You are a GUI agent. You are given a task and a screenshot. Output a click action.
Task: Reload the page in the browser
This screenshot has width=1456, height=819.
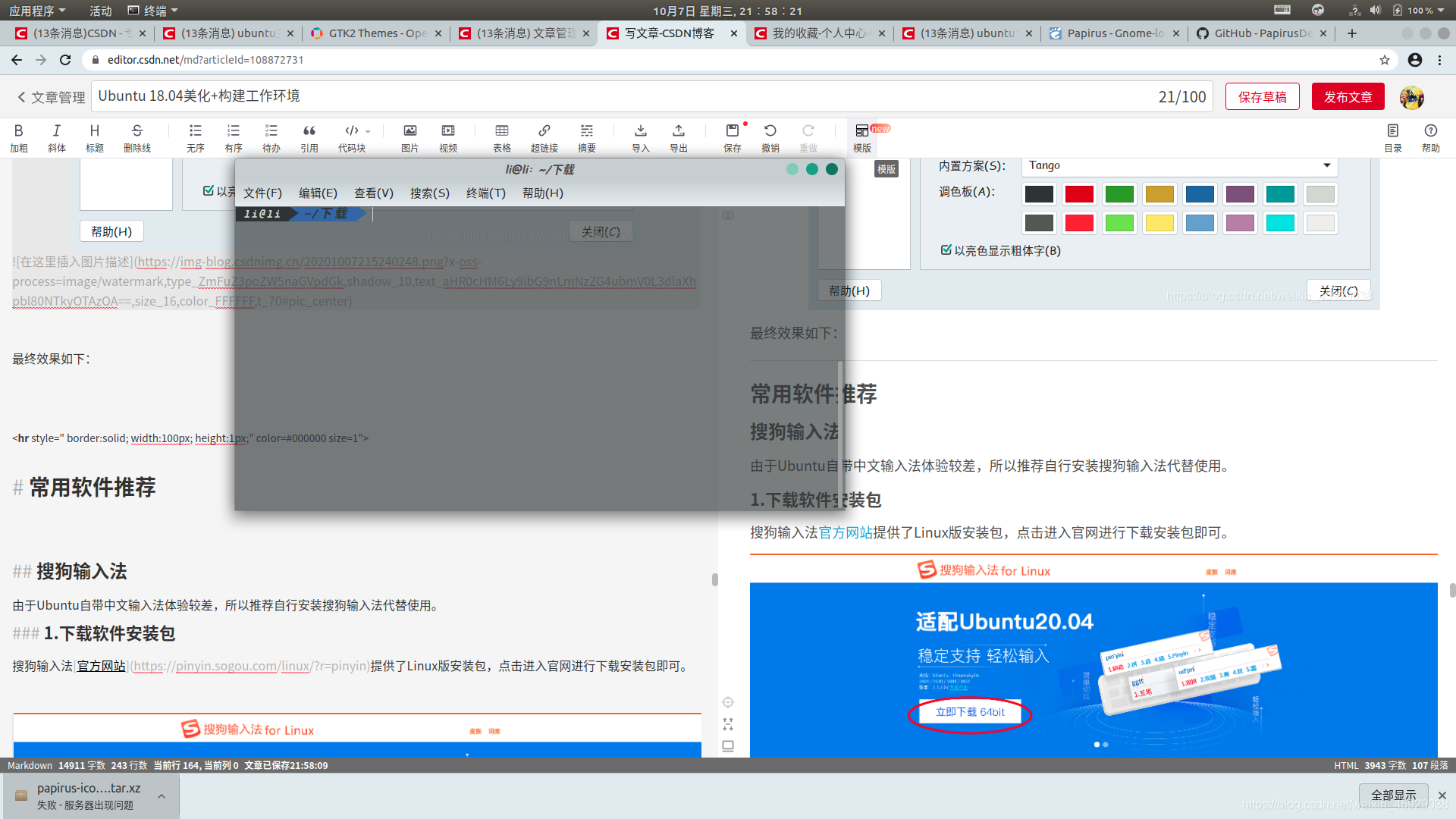click(x=65, y=60)
